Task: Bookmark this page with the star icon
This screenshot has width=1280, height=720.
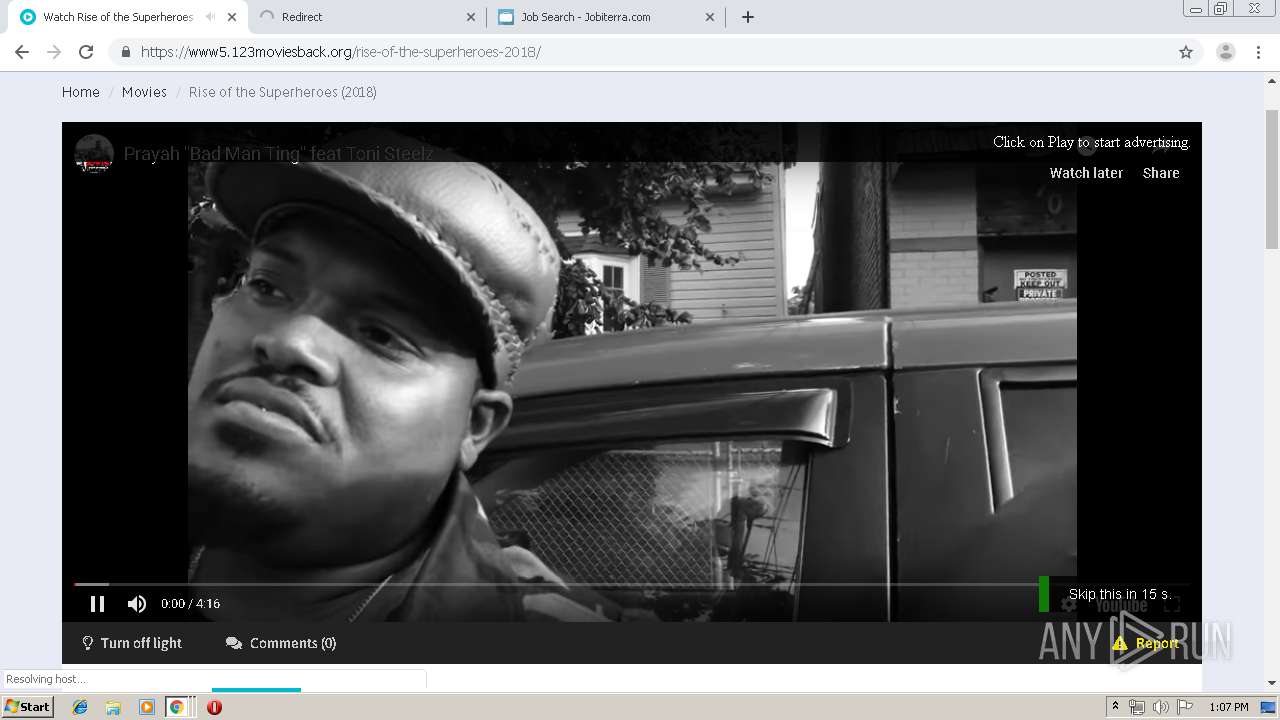Action: tap(1186, 52)
